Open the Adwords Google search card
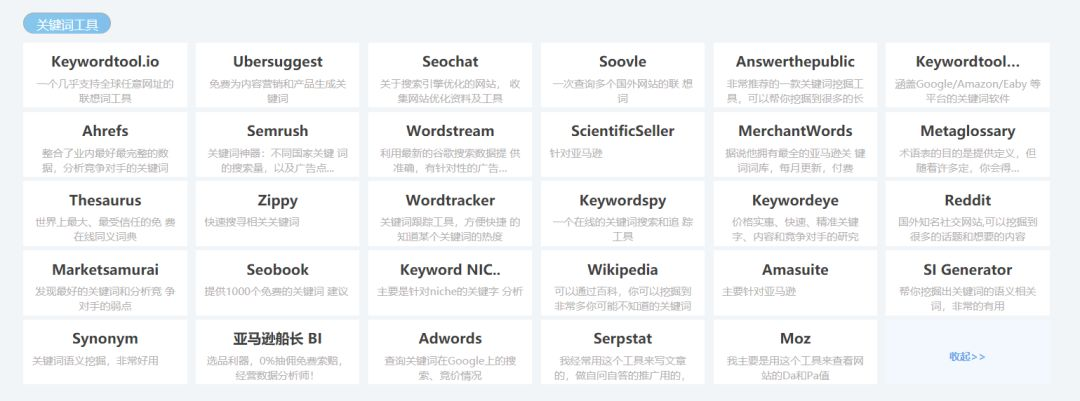Image resolution: width=1080 pixels, height=401 pixels. [x=450, y=351]
